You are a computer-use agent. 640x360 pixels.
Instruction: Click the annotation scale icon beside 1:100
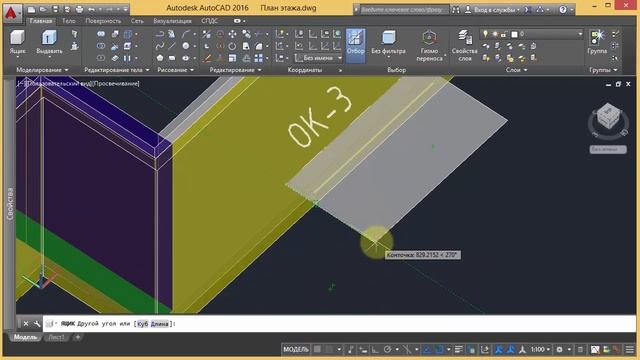click(522, 349)
